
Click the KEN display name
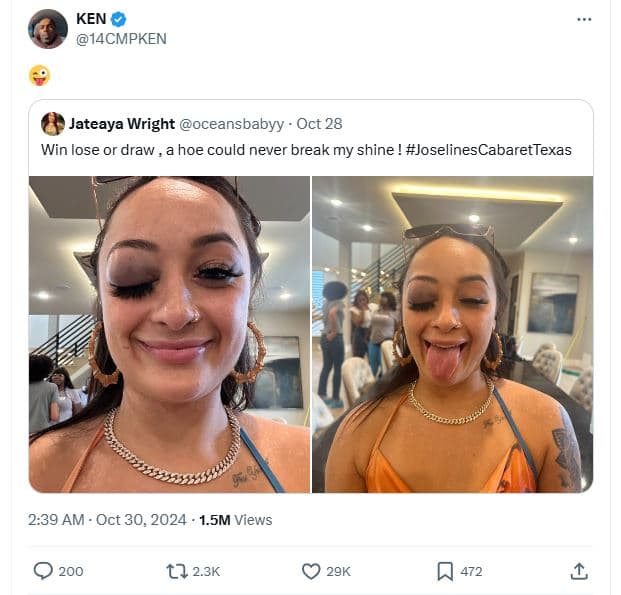click(x=91, y=20)
